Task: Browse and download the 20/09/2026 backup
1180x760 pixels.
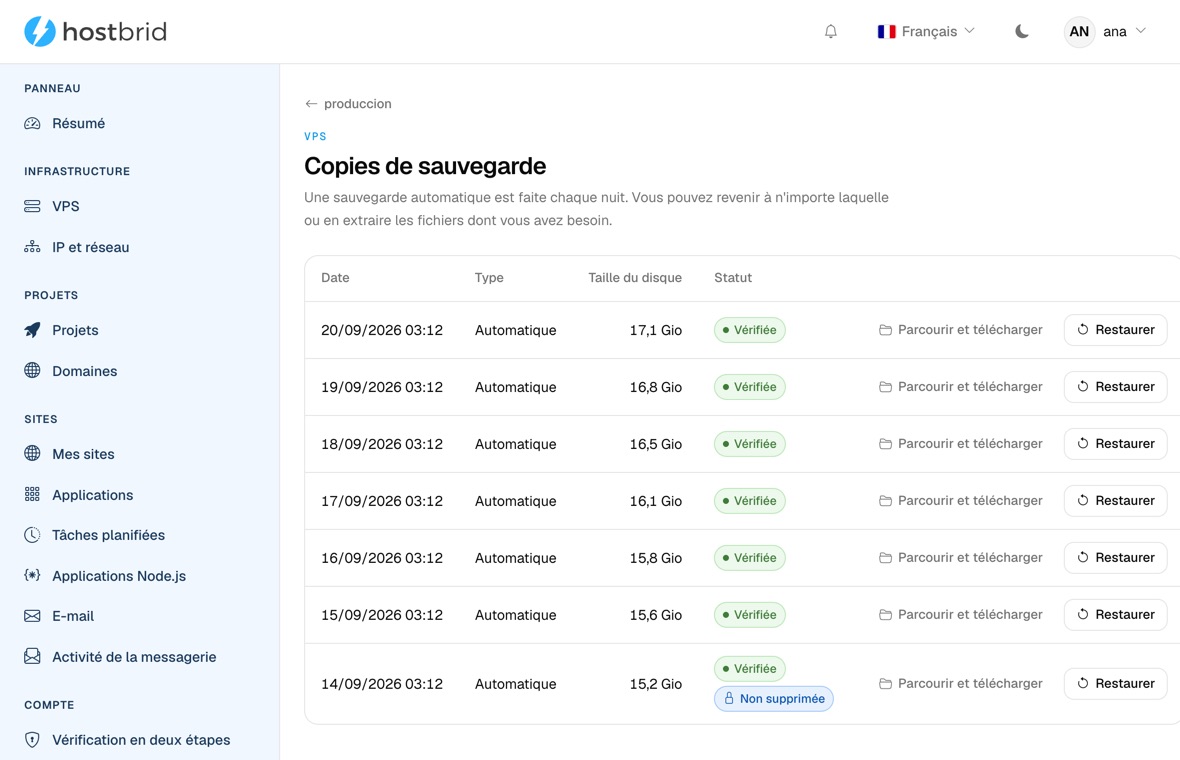Action: click(961, 330)
